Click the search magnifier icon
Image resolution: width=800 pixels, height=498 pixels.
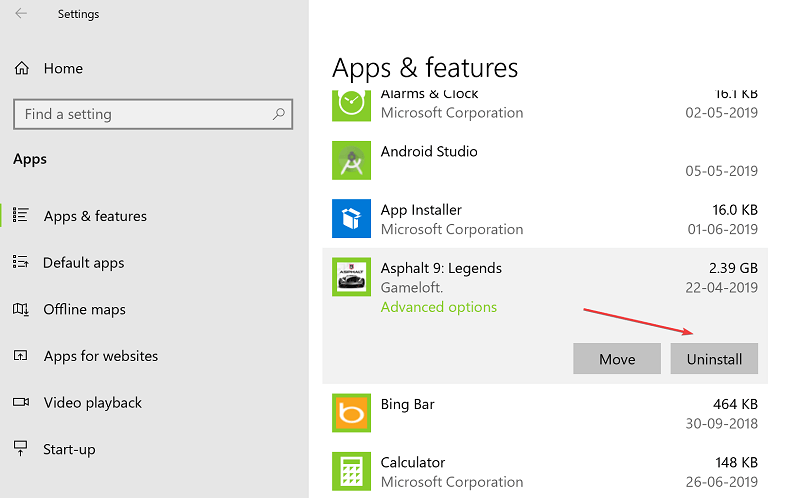[279, 114]
